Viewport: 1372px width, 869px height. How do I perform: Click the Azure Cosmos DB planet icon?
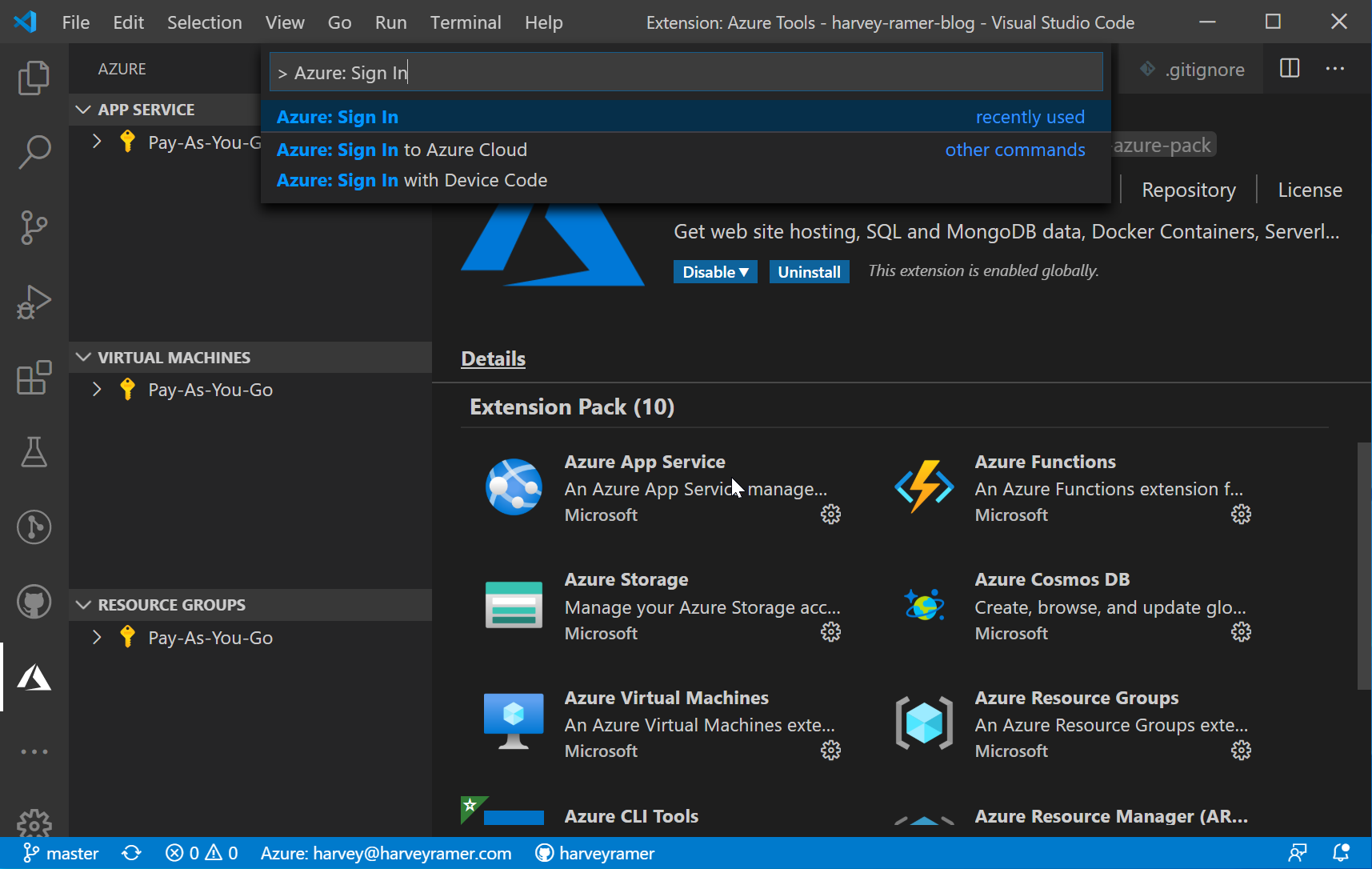click(x=924, y=605)
